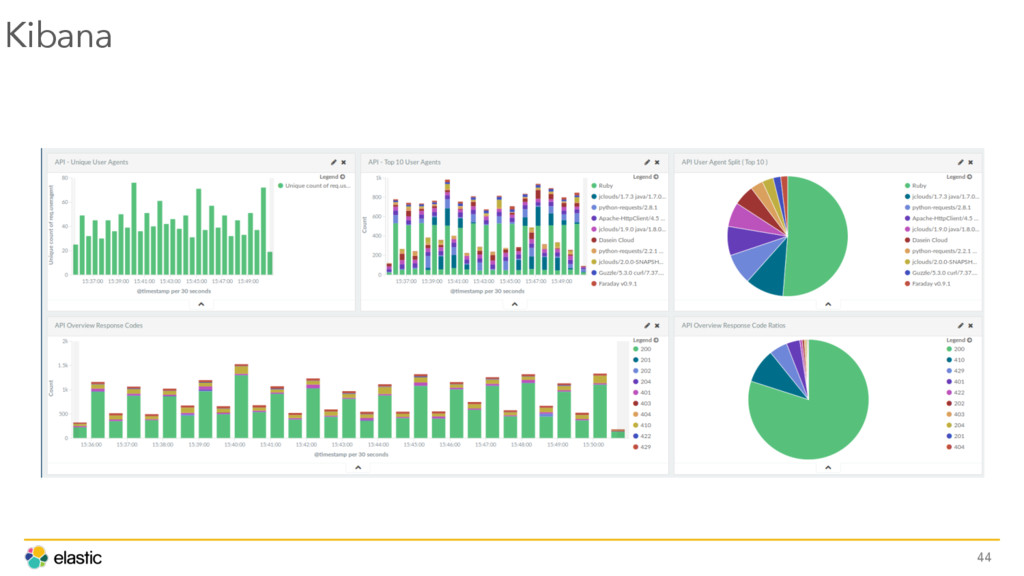Remove the API - Unique User Agents panel
Viewport: 1024px width, 576px height.
pyautogui.click(x=344, y=162)
